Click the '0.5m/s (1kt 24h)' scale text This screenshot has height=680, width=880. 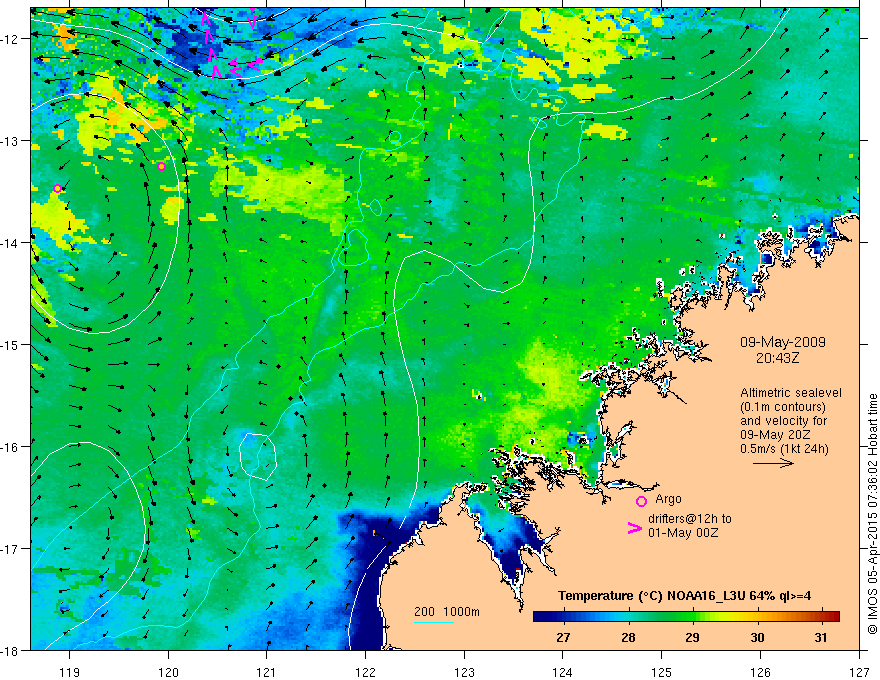tap(785, 448)
